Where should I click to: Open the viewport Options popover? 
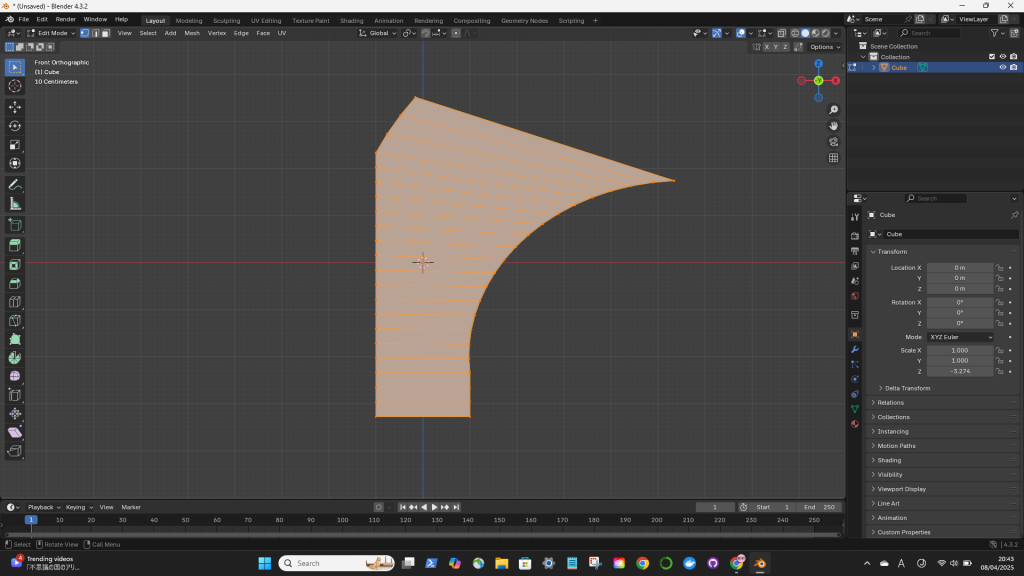point(824,47)
